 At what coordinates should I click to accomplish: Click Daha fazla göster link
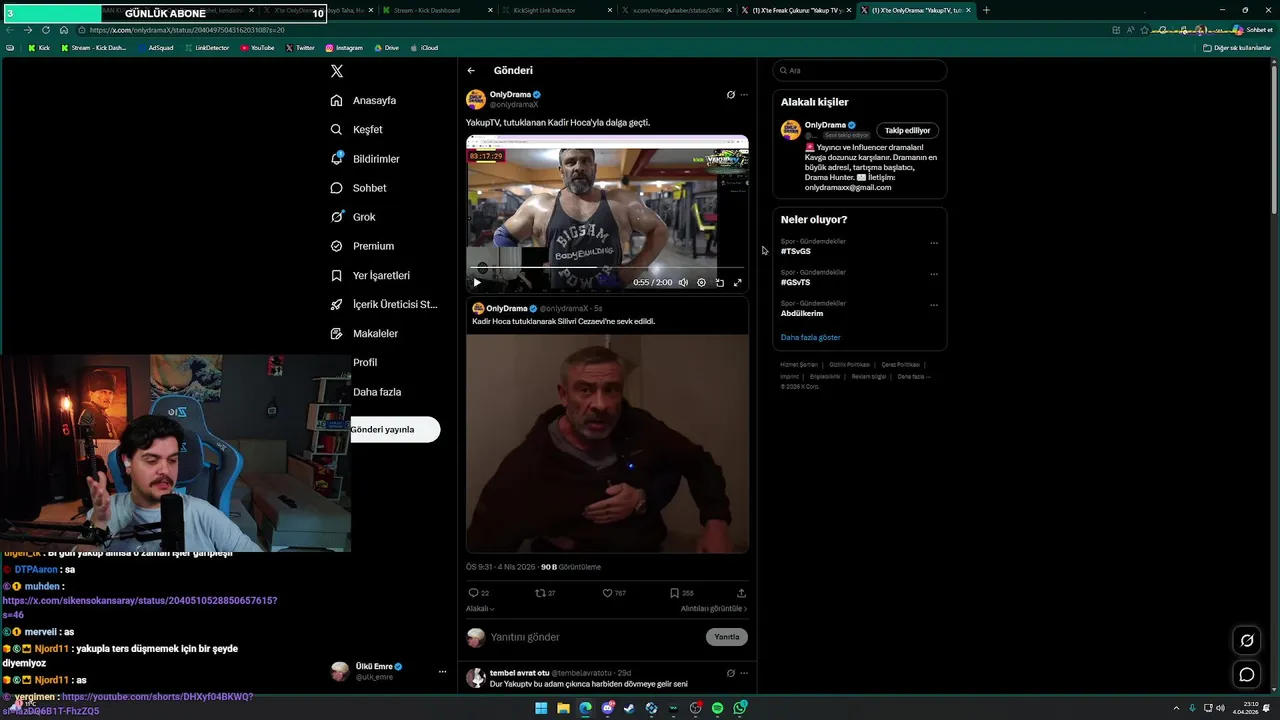point(811,337)
